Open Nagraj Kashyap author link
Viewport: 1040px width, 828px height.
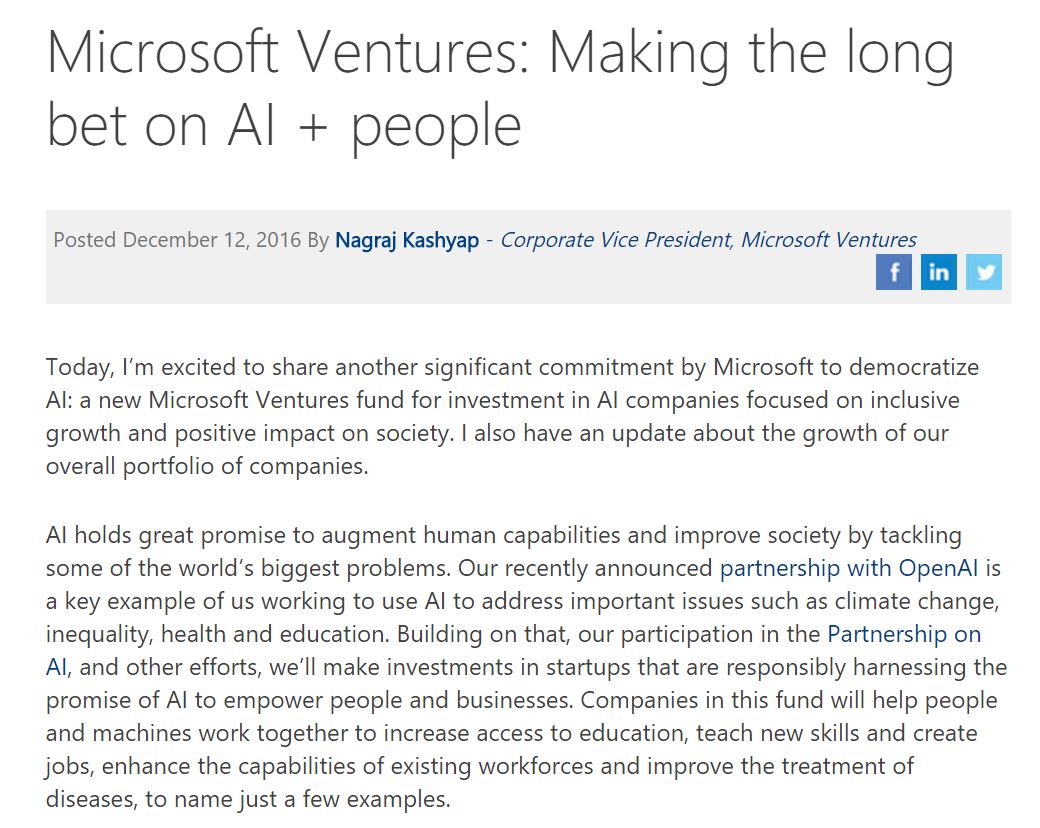pyautogui.click(x=407, y=240)
